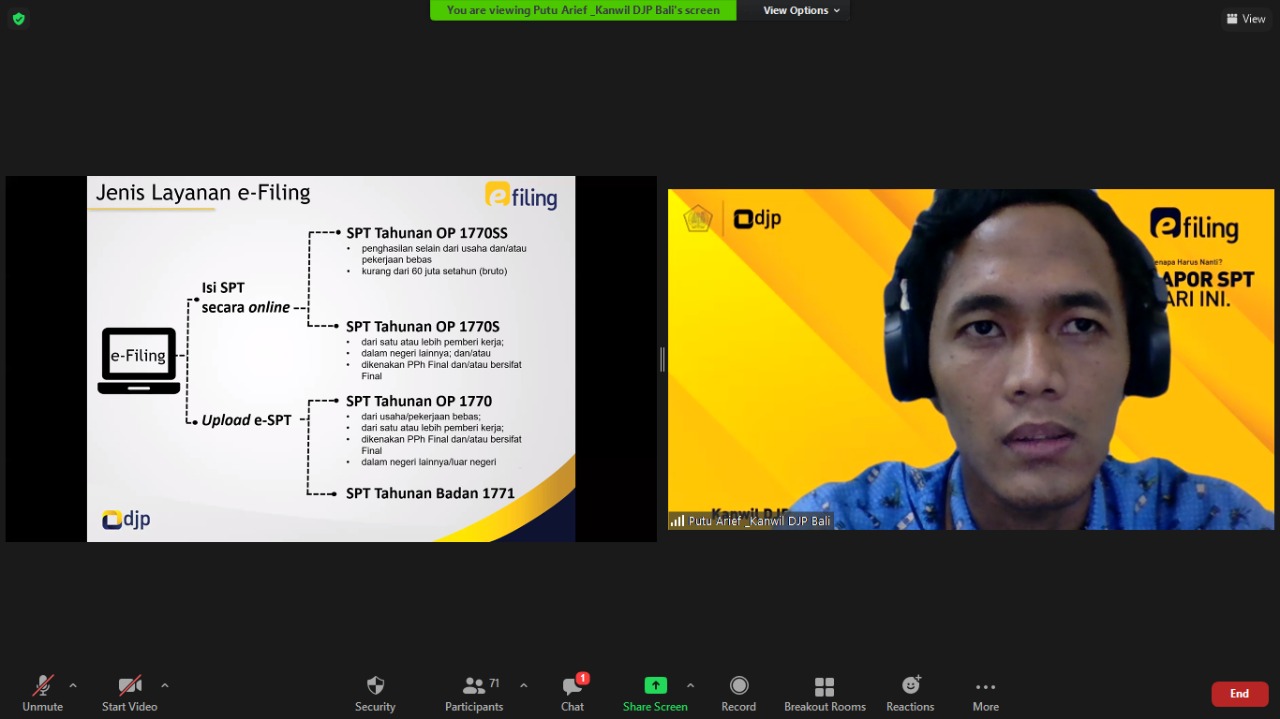Click the shared e-Filing slide

331,359
